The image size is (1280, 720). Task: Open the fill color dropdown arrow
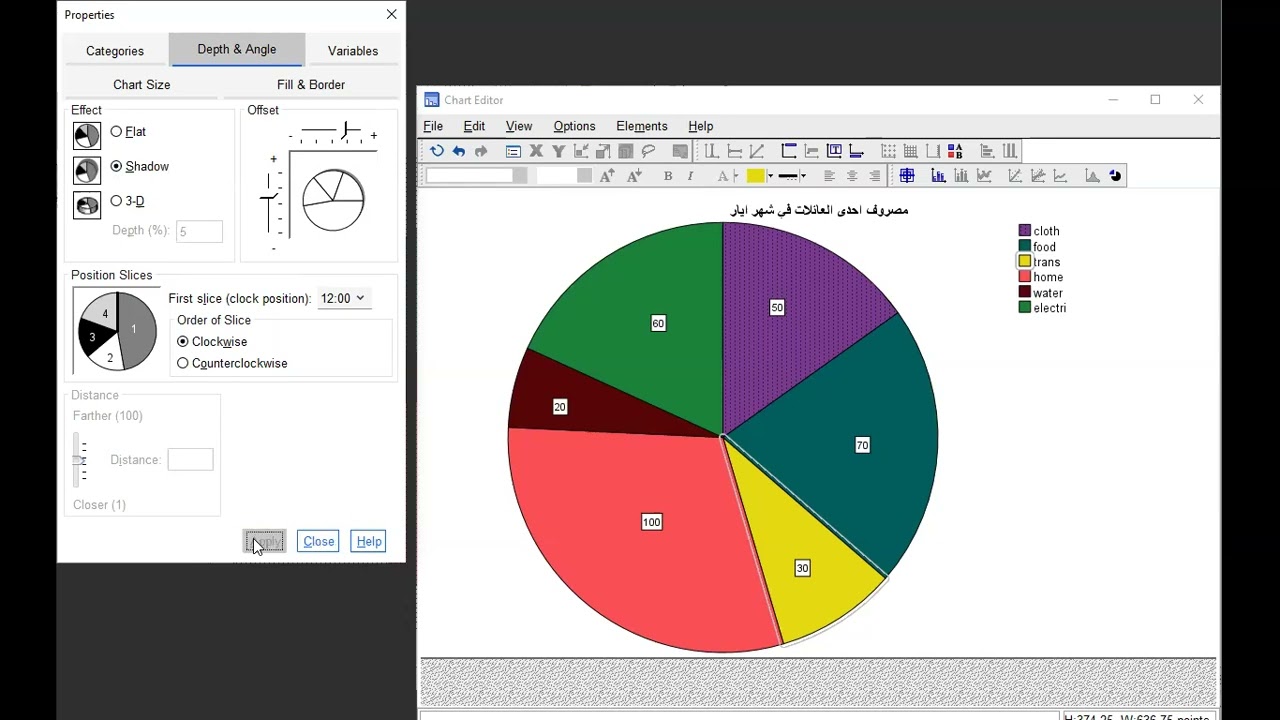click(770, 176)
